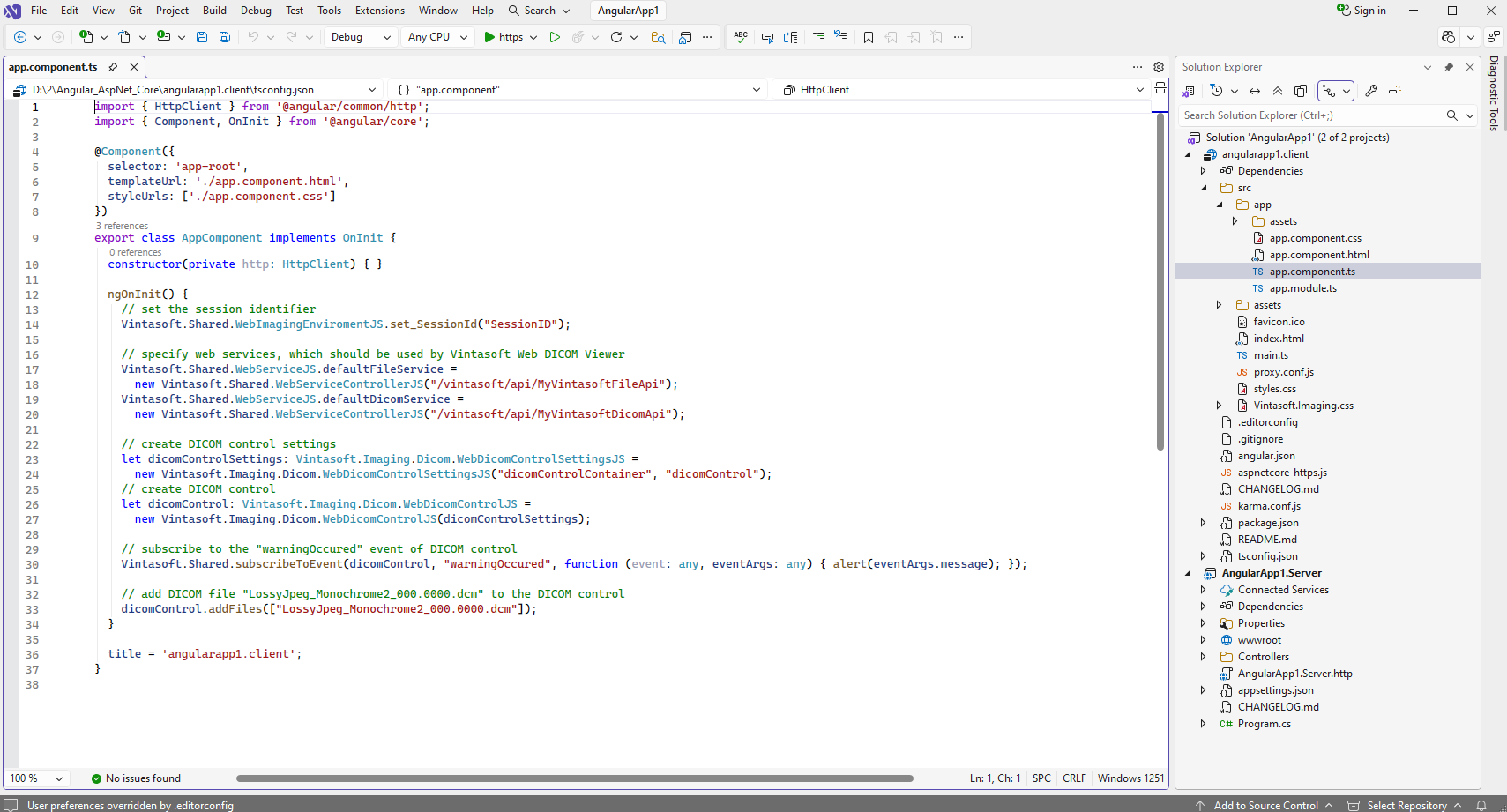Click the Navigate Backward arrow icon
The width and height of the screenshot is (1507, 812).
pyautogui.click(x=20, y=37)
